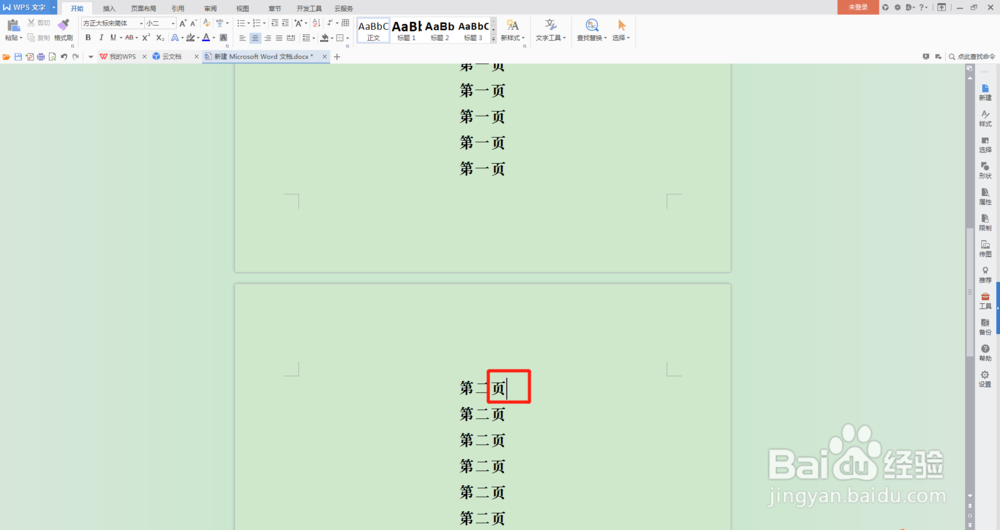
Task: Expand the WPS 文字 application menu arrow
Action: pyautogui.click(x=54, y=7)
